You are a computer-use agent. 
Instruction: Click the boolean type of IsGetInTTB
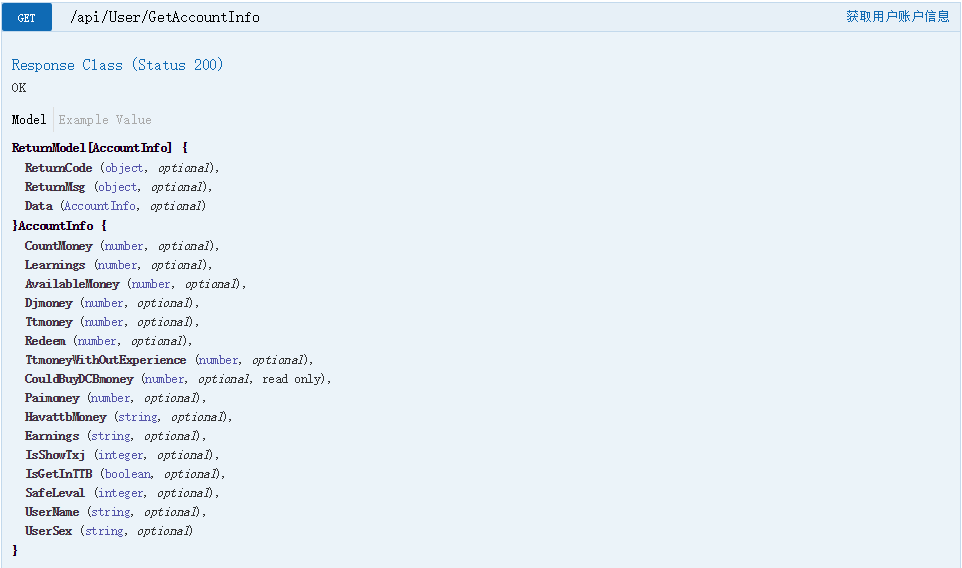(128, 474)
